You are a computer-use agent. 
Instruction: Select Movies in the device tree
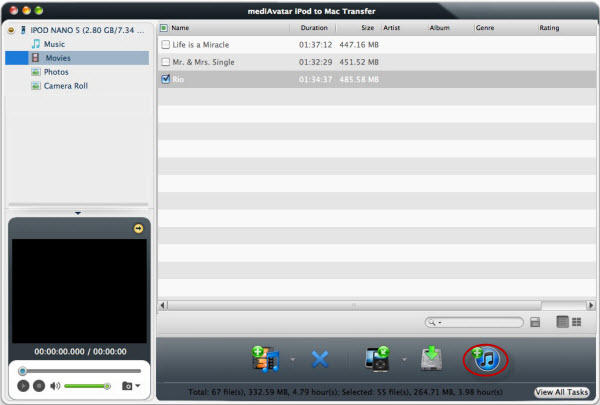(x=58, y=58)
